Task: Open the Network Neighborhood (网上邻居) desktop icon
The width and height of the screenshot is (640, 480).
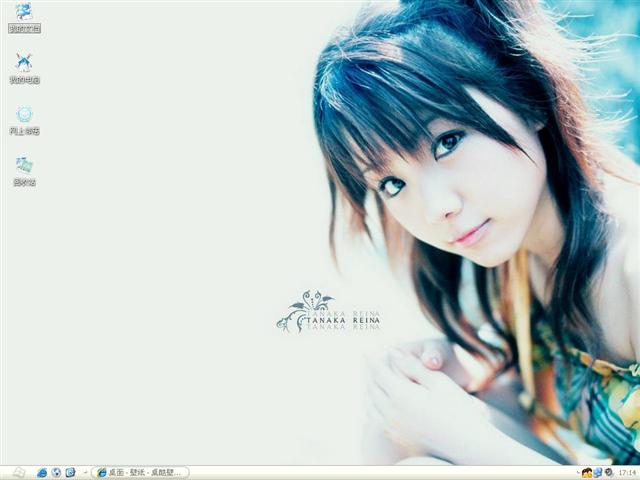Action: 24,120
